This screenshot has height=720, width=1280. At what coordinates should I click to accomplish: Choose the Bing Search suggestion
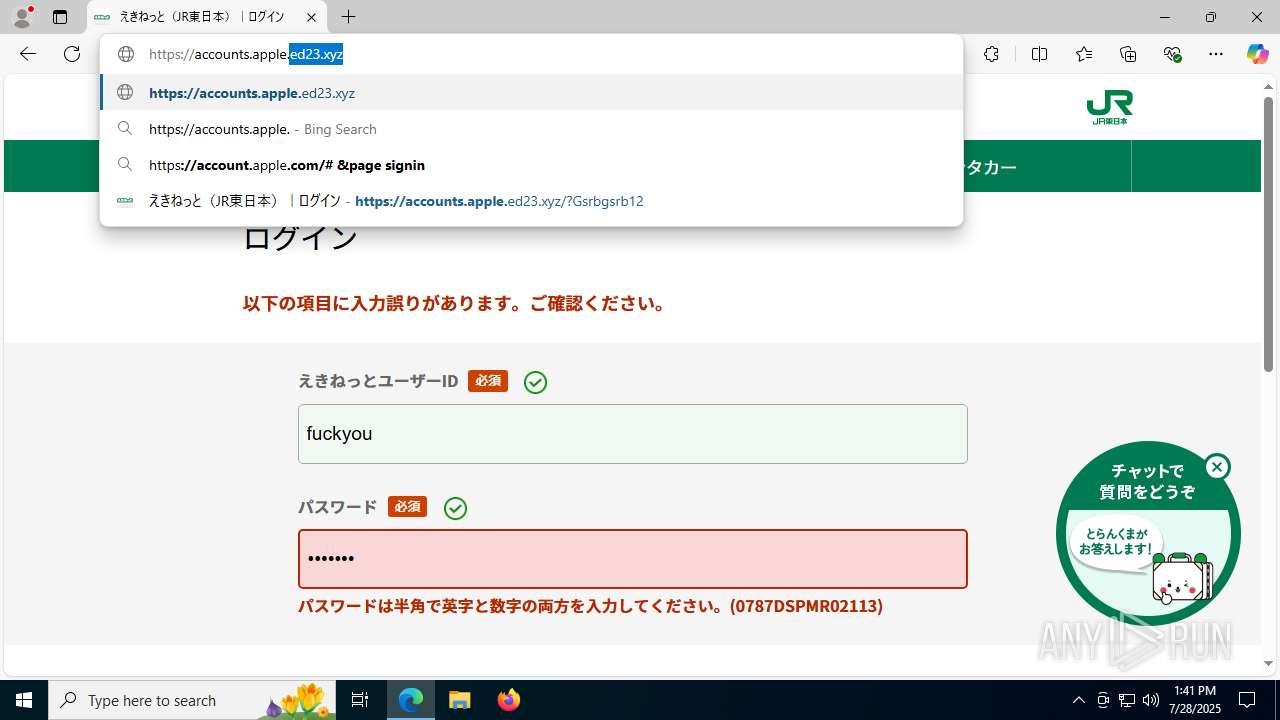[x=531, y=129]
